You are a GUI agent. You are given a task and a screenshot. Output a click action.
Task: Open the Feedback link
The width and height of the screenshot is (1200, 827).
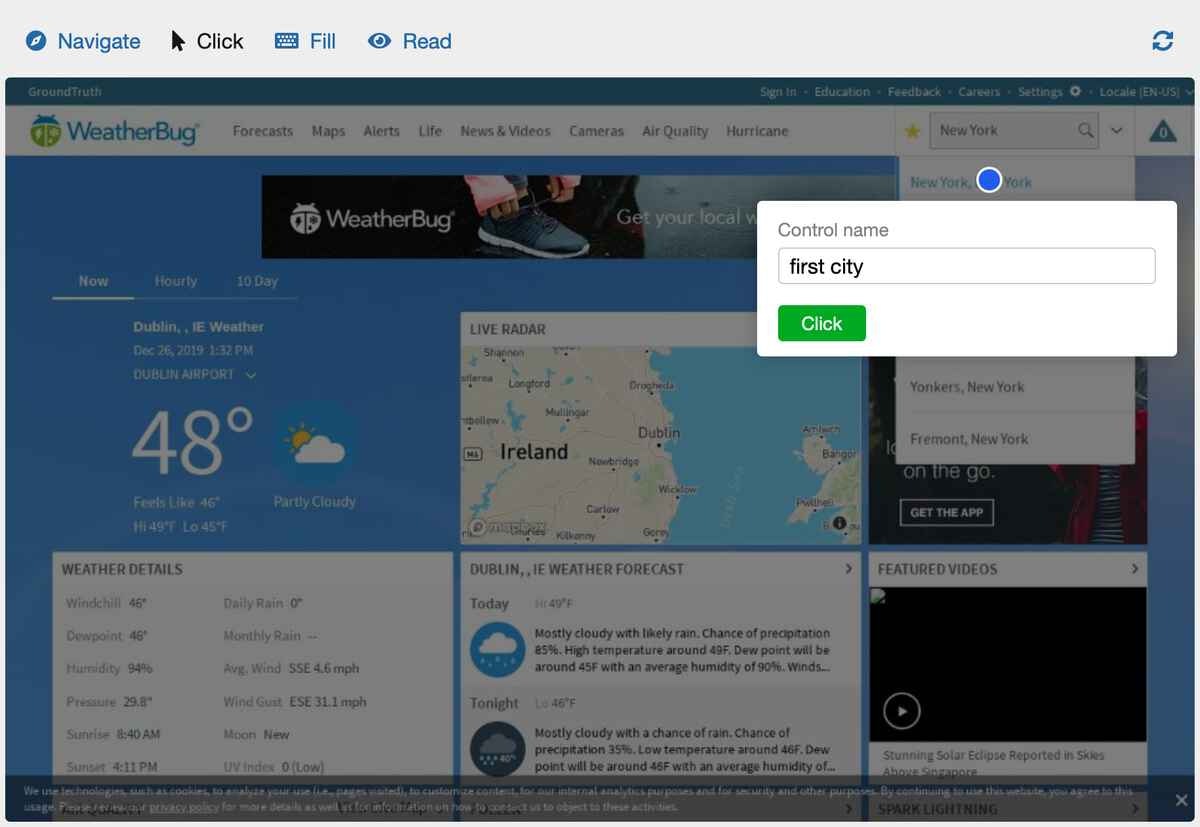(x=914, y=92)
